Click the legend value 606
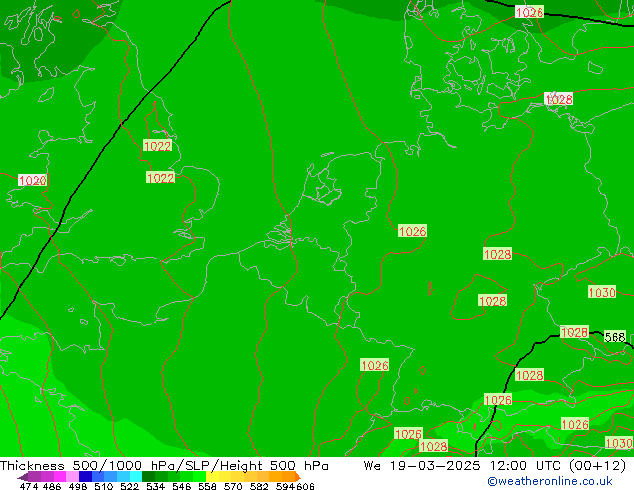634x490 pixels. click(305, 486)
